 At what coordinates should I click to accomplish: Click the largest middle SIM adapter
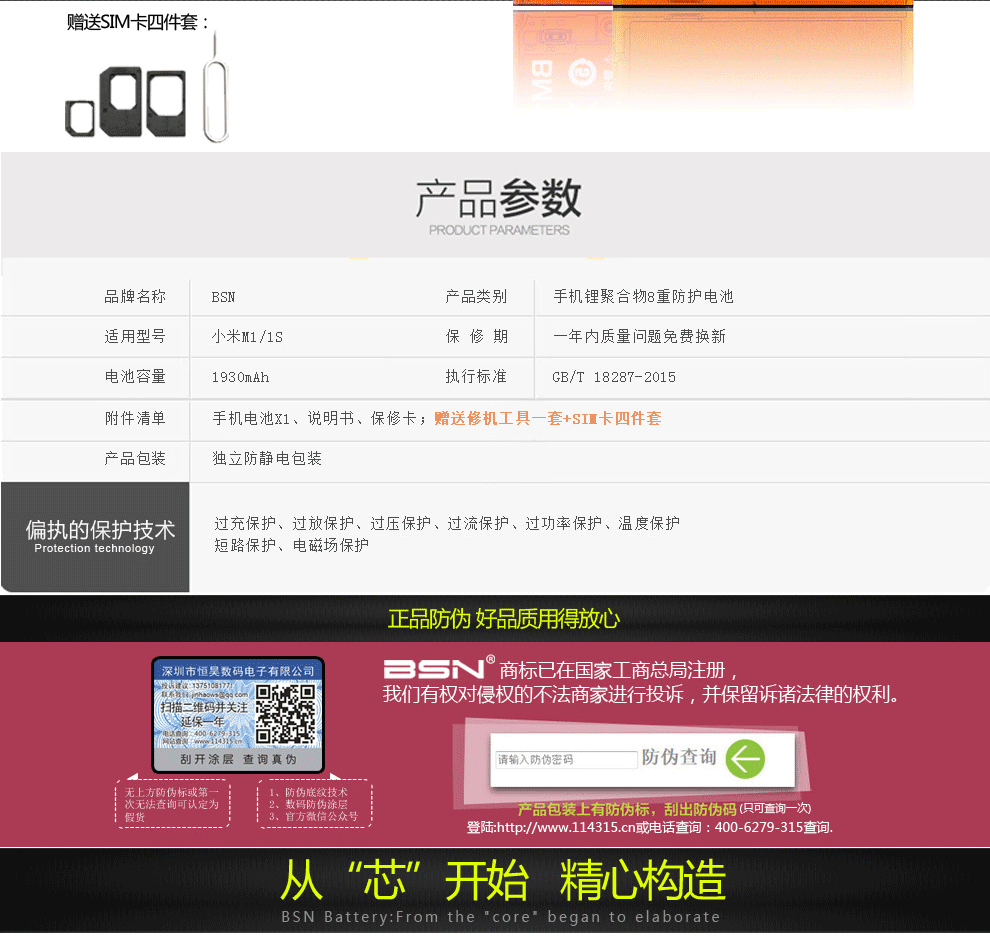pos(122,102)
